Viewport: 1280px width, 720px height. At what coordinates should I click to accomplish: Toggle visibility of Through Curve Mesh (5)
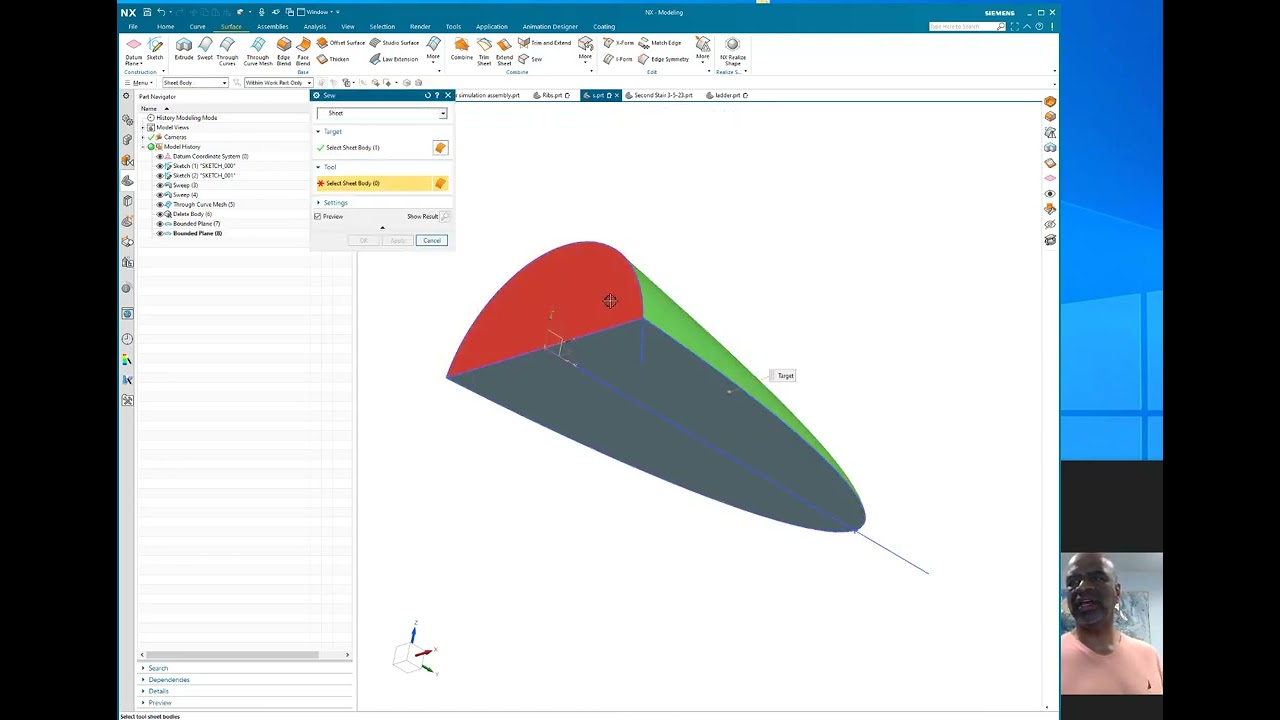point(160,204)
